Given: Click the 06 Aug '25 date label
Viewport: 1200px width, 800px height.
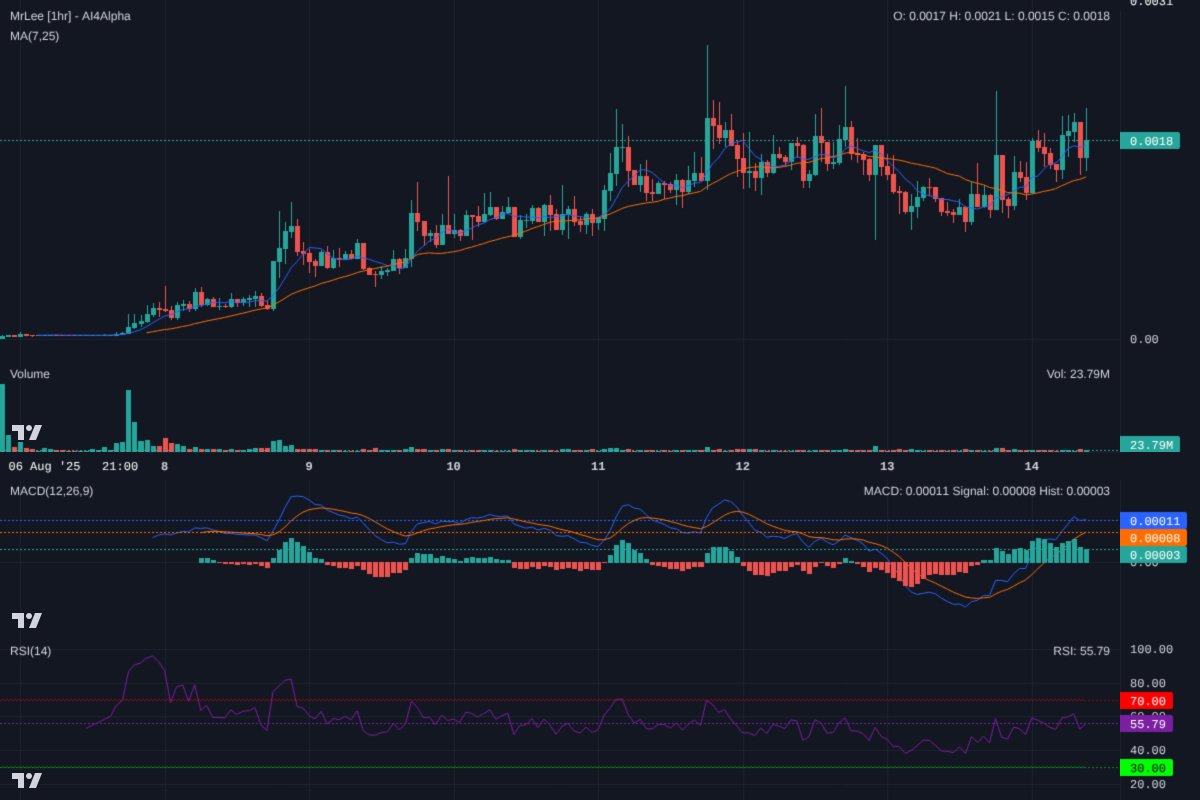Looking at the screenshot, I should tap(45, 466).
